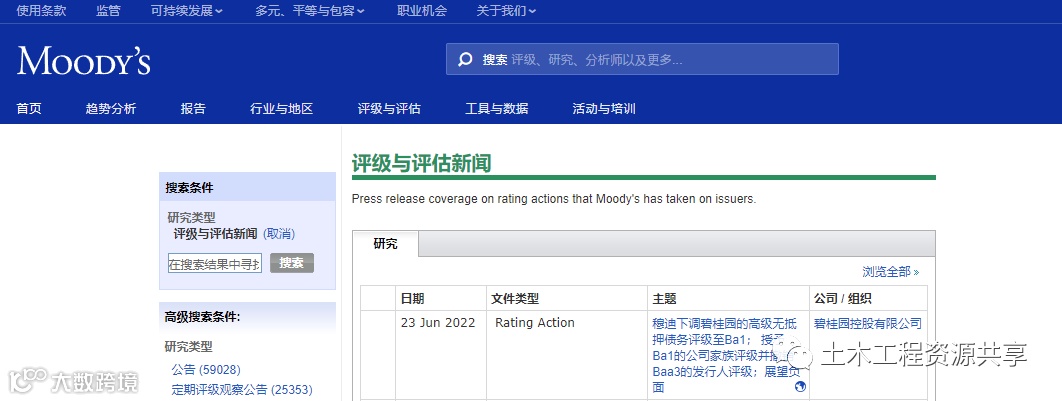Go to 首页 in the navigation bar
1062x401 pixels.
[x=29, y=108]
